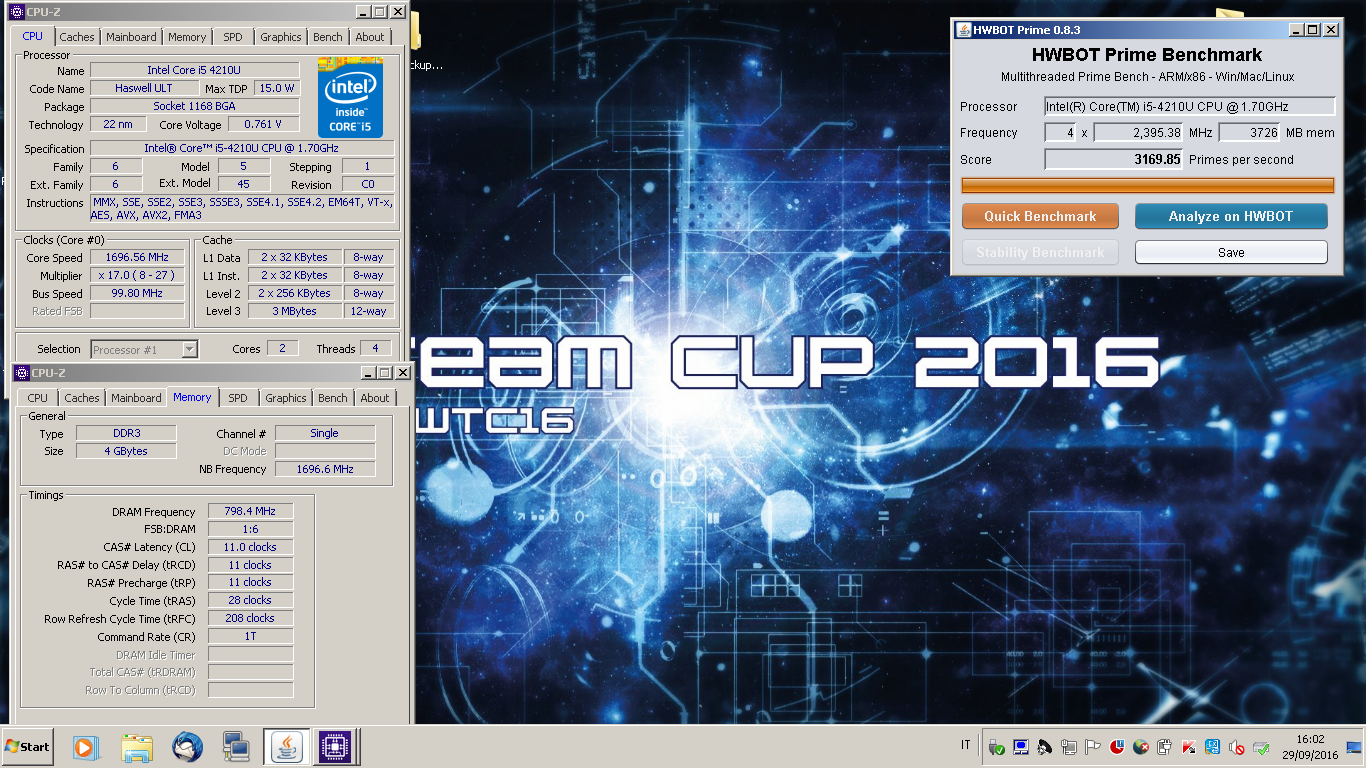Screen dimensions: 1366x768
Task: Click the orange benchmark progress bar
Action: coord(1147,185)
